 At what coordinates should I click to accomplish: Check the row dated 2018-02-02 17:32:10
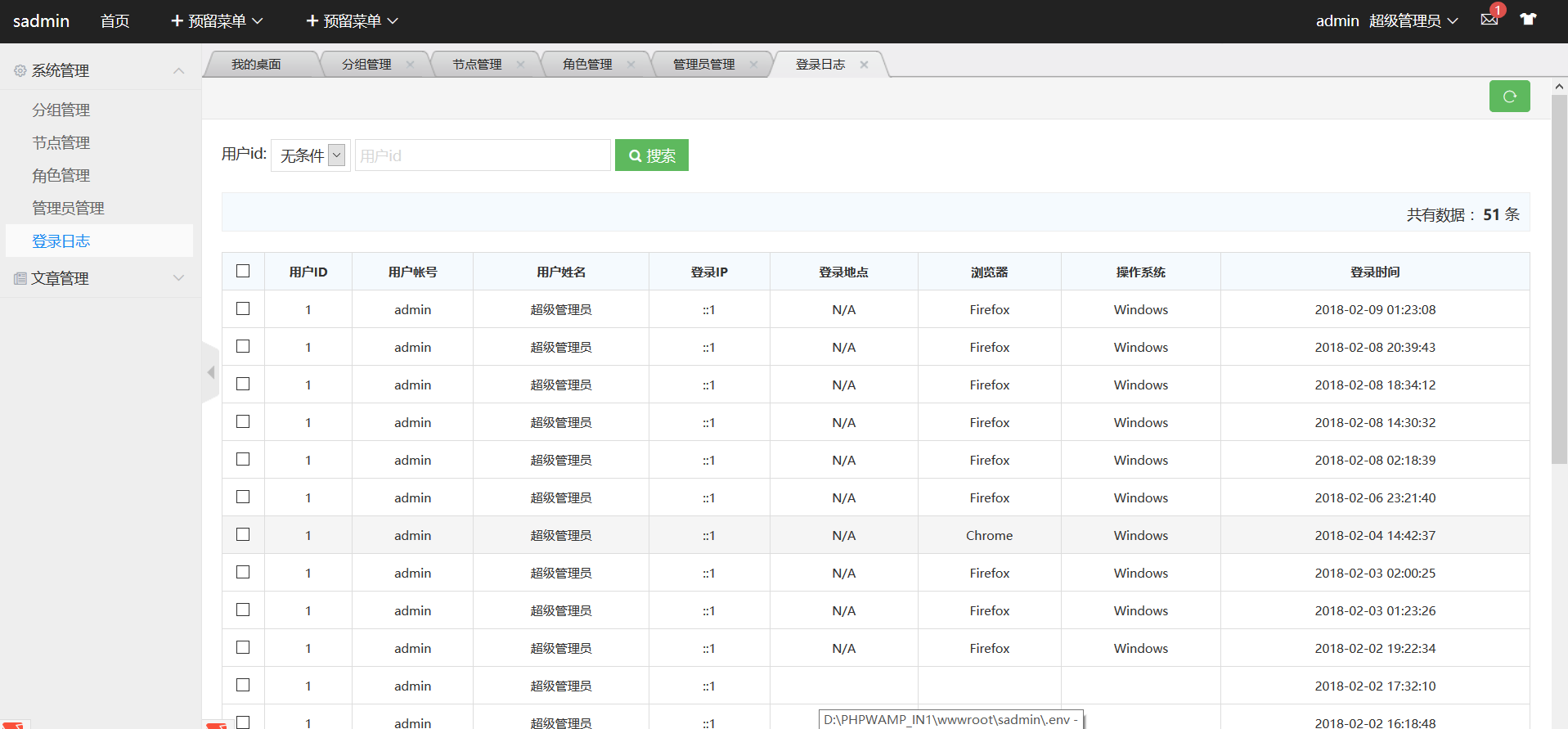pyautogui.click(x=243, y=685)
